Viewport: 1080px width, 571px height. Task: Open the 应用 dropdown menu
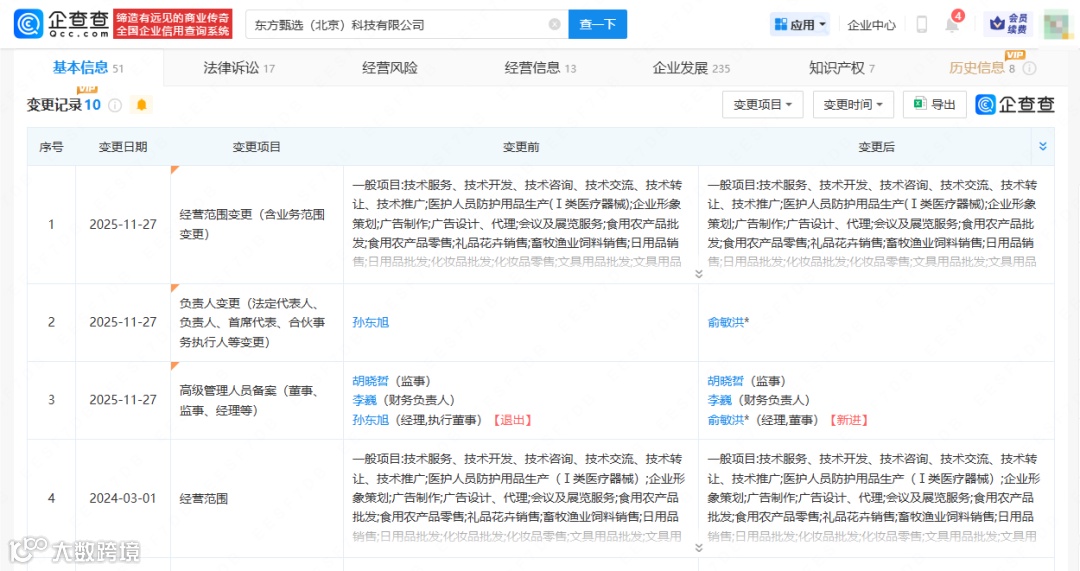[x=800, y=25]
